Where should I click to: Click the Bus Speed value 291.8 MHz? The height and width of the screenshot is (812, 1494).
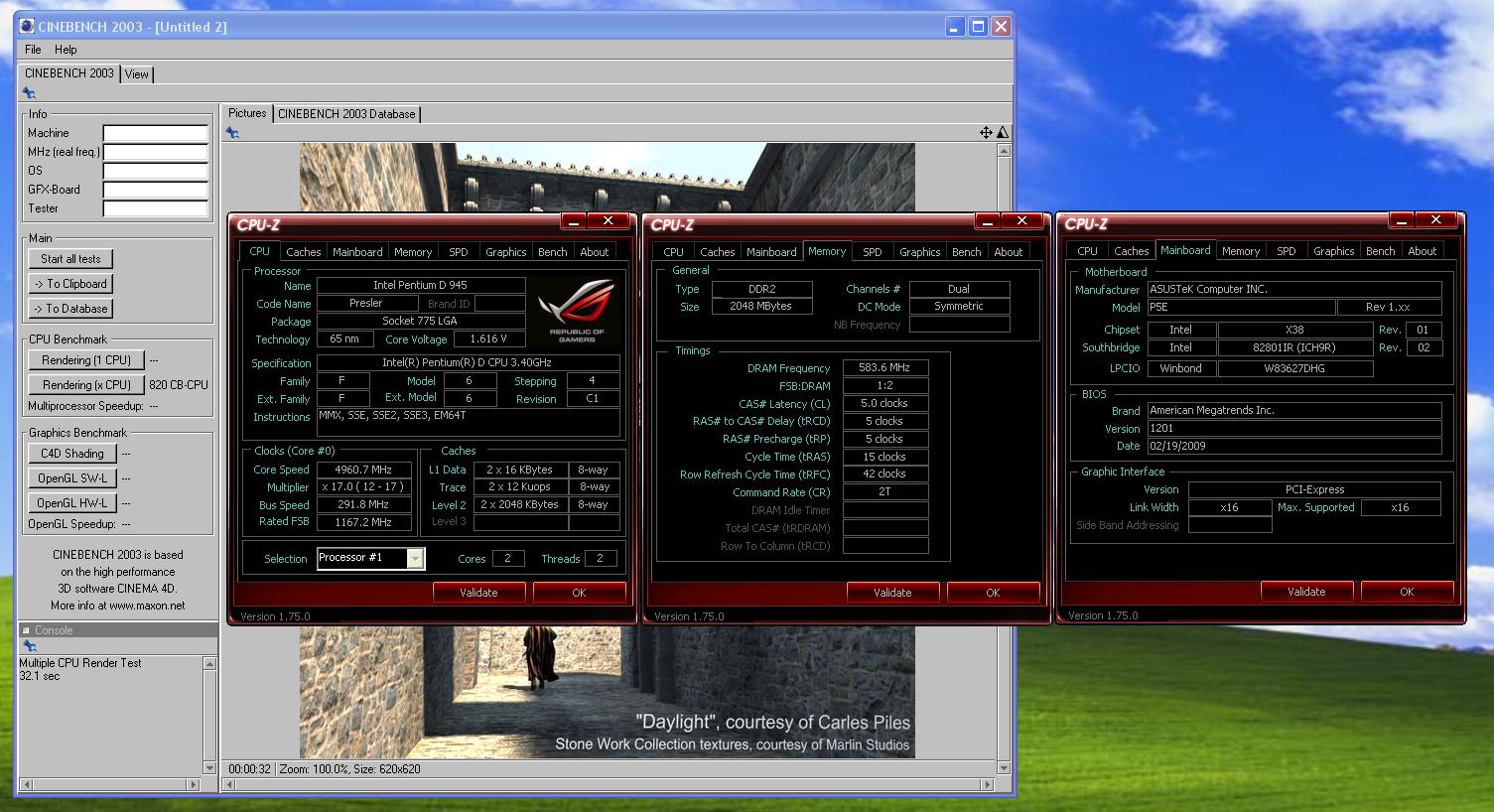pos(364,504)
